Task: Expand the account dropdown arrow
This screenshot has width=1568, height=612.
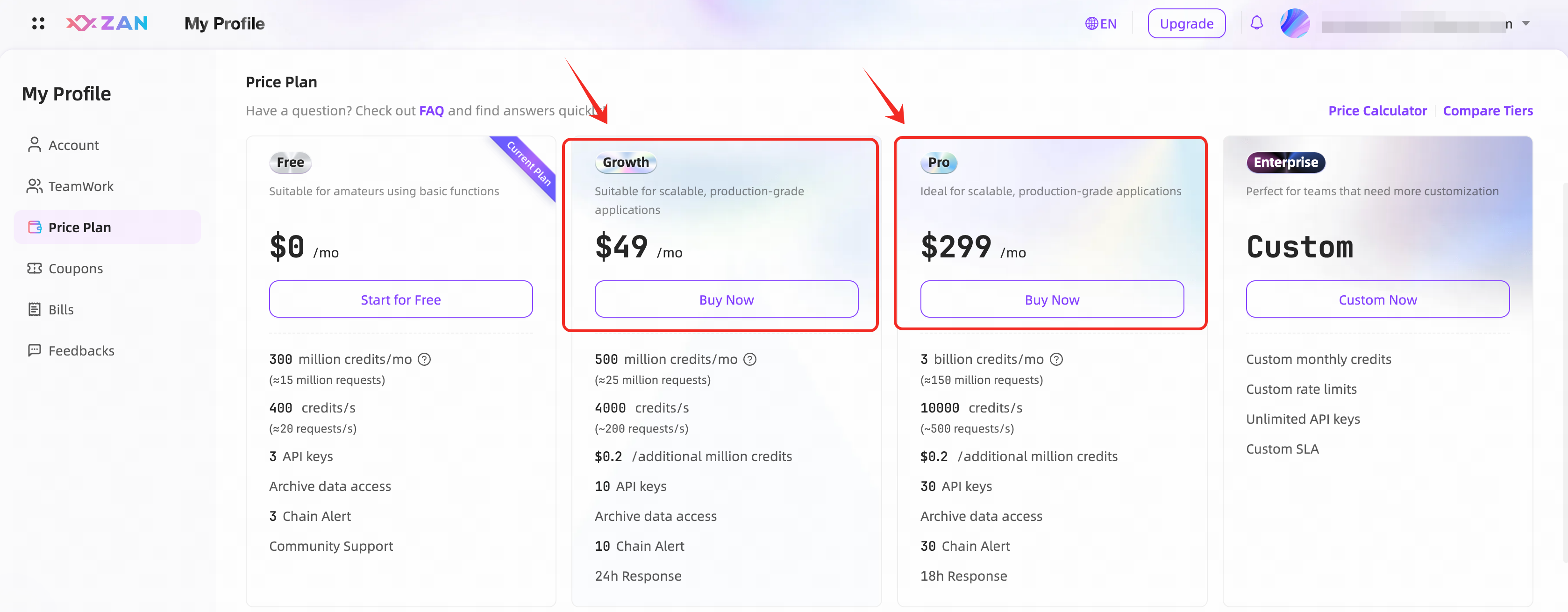Action: point(1526,24)
